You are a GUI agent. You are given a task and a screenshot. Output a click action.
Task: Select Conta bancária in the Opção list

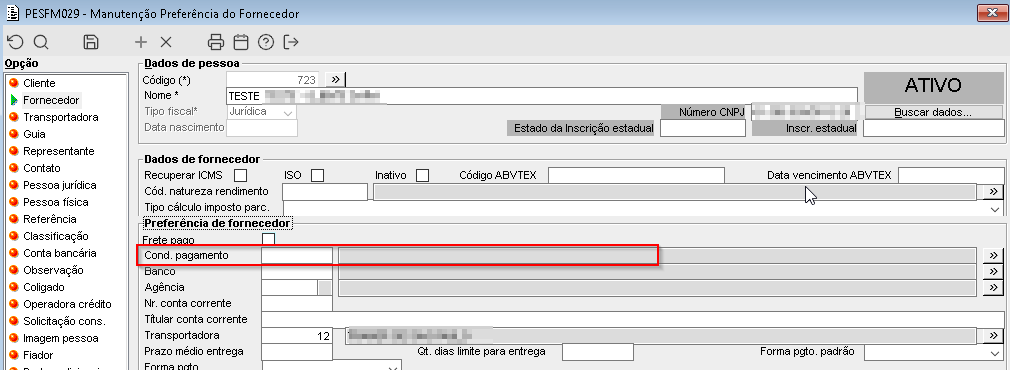pos(60,253)
